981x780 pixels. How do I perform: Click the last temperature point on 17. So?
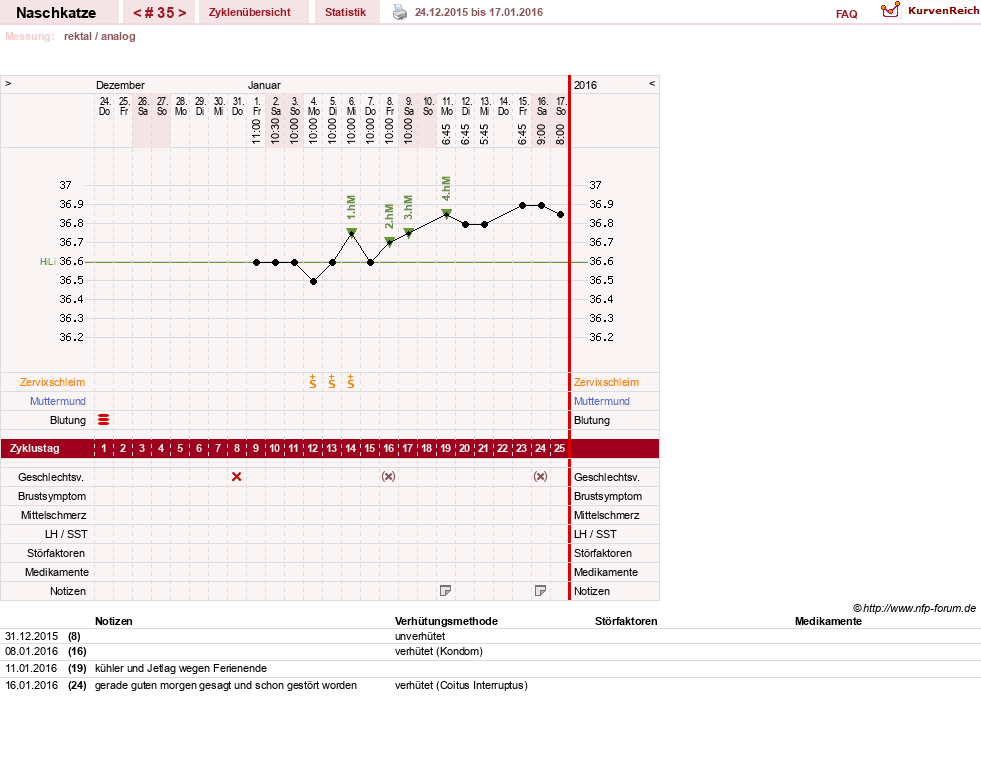[561, 215]
